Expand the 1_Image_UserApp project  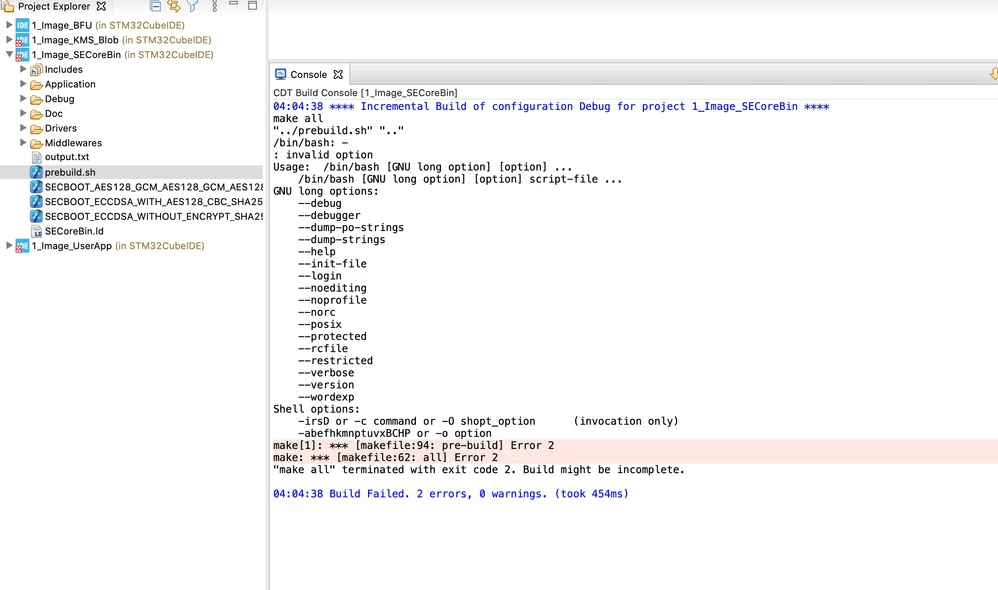tap(9, 246)
